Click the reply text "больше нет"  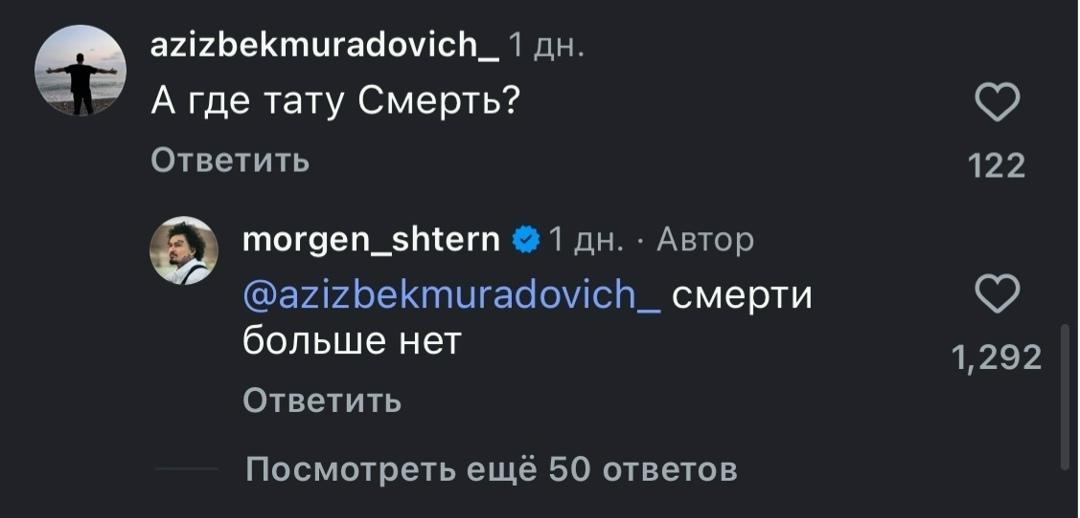point(352,341)
